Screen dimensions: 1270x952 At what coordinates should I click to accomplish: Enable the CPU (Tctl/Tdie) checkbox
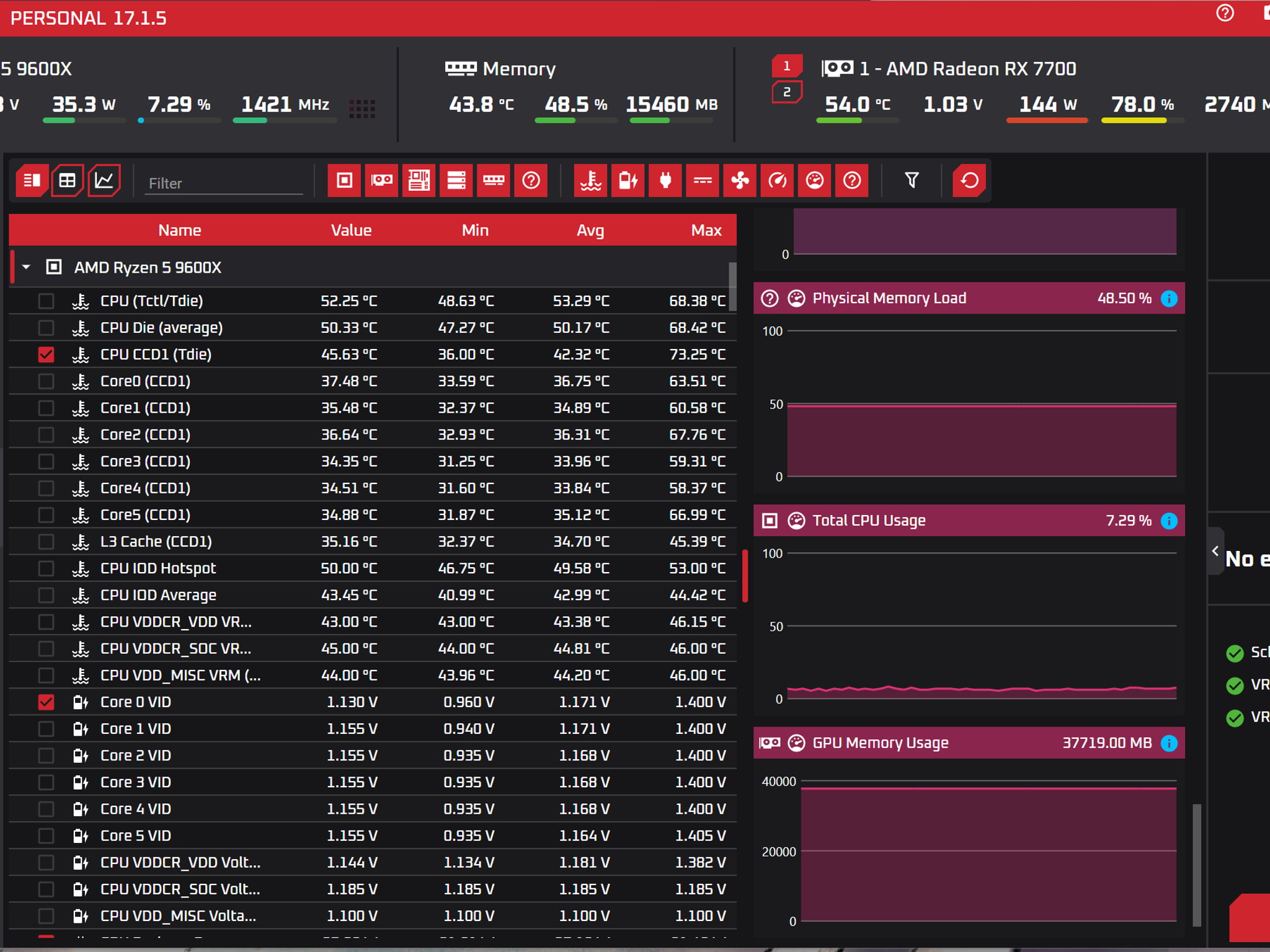coord(46,301)
